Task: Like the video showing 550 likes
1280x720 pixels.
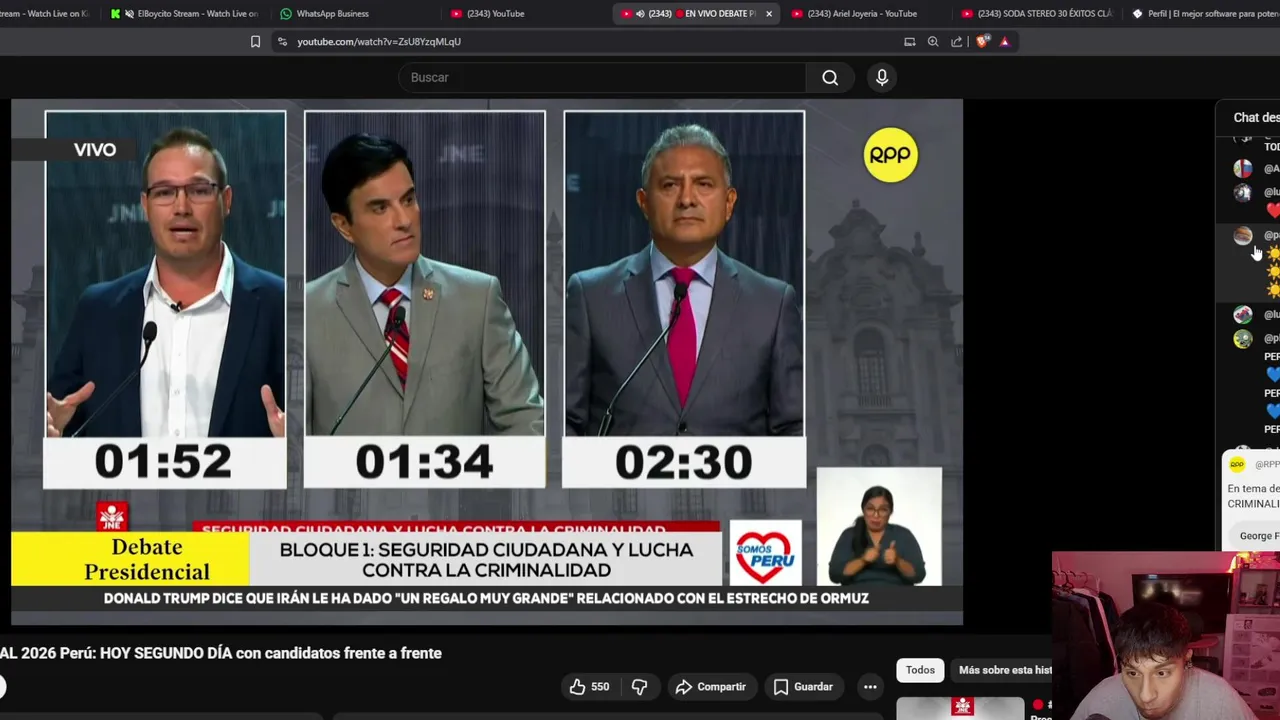Action: (588, 687)
